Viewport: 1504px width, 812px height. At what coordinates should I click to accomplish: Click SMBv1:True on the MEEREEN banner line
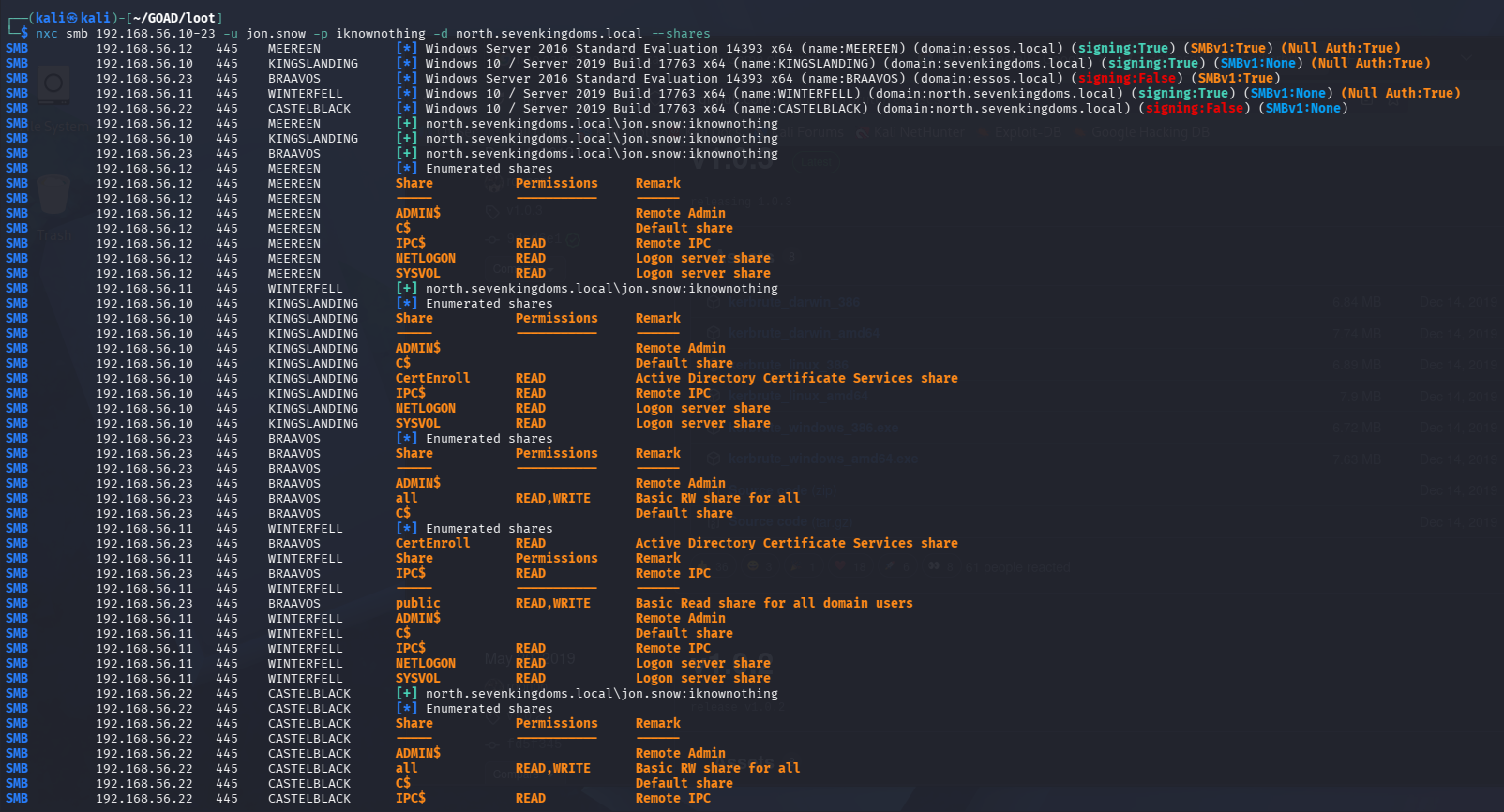click(x=1228, y=48)
